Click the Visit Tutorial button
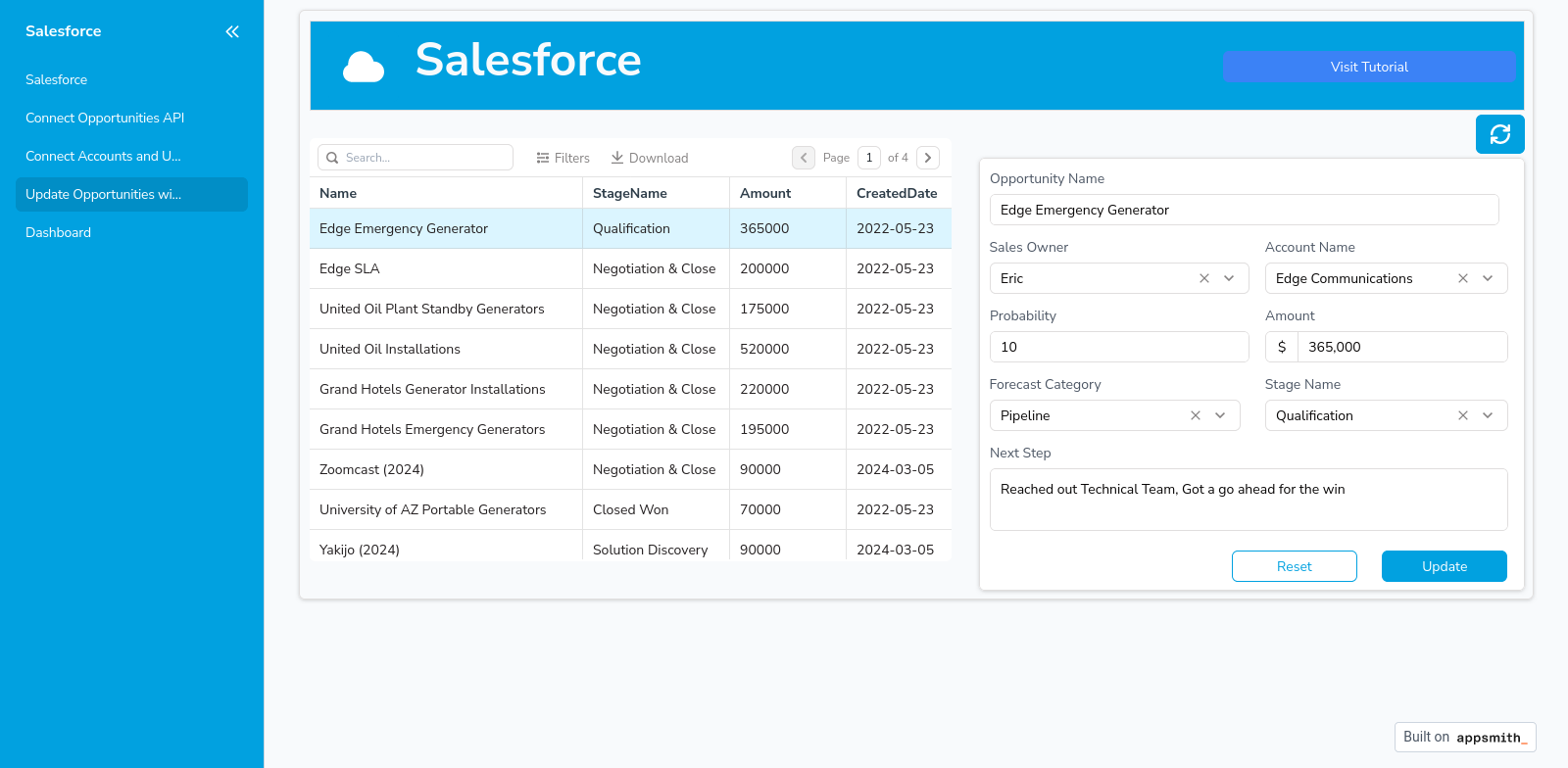The height and width of the screenshot is (768, 1568). (1368, 67)
